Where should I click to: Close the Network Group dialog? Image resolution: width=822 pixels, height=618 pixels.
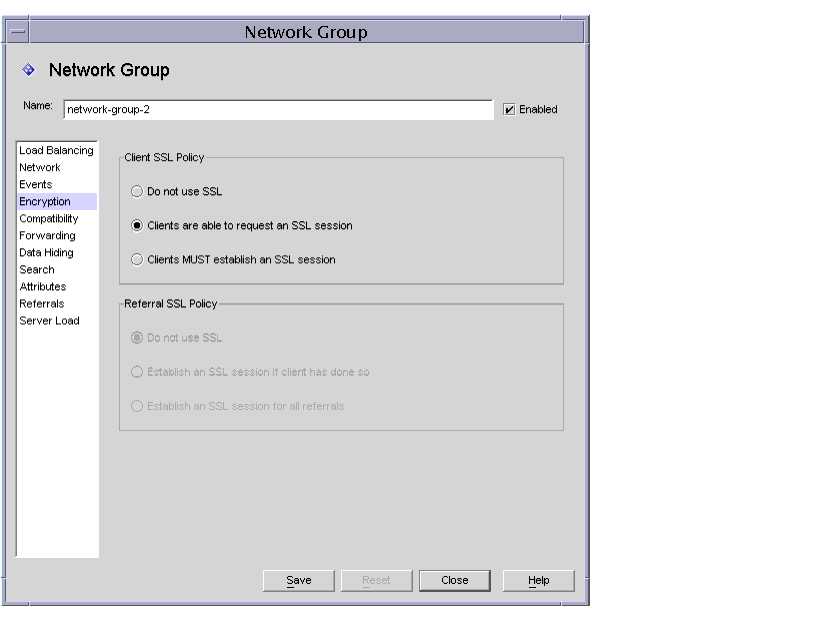(455, 580)
